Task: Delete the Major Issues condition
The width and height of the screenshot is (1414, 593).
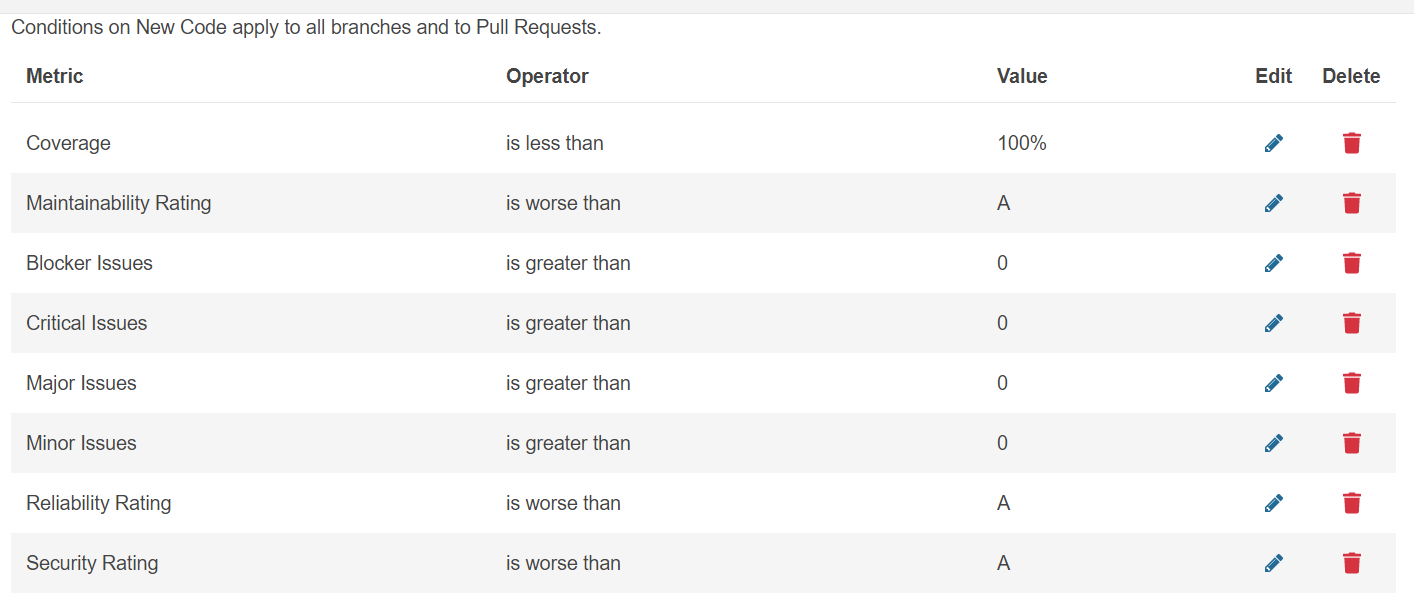Action: pos(1351,383)
